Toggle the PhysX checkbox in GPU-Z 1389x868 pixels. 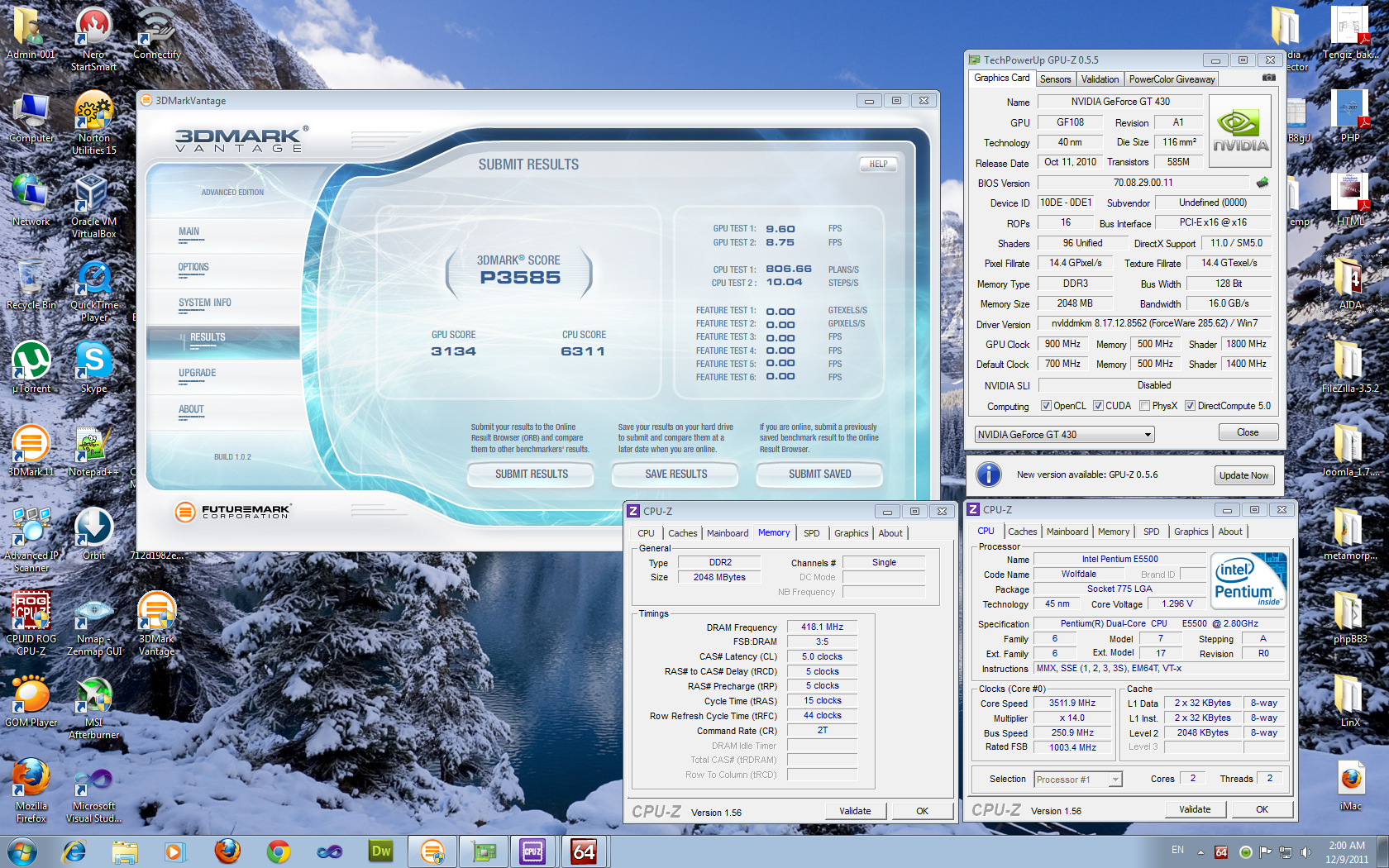click(1144, 406)
